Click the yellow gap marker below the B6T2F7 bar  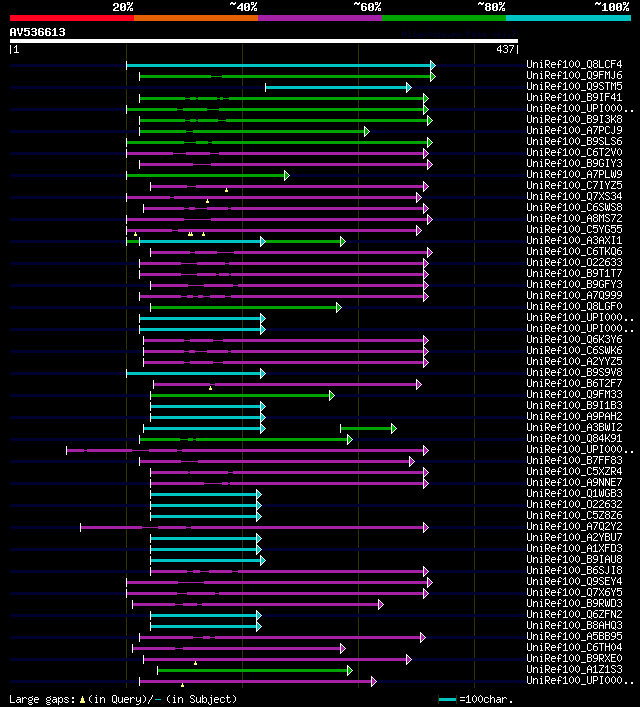[211, 388]
